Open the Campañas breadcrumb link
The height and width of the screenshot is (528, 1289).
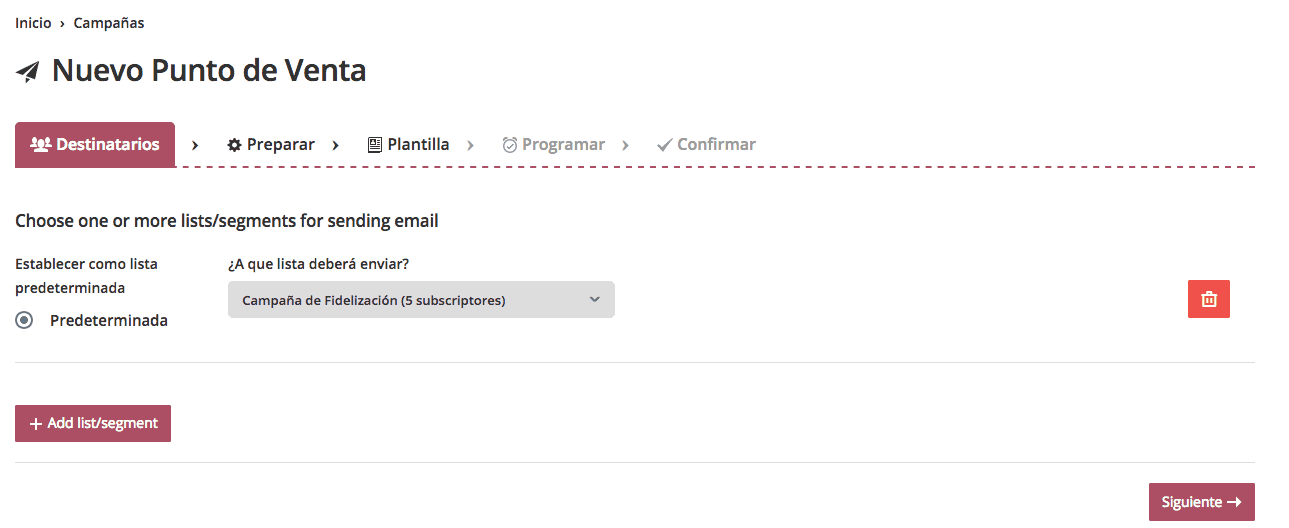[x=109, y=23]
